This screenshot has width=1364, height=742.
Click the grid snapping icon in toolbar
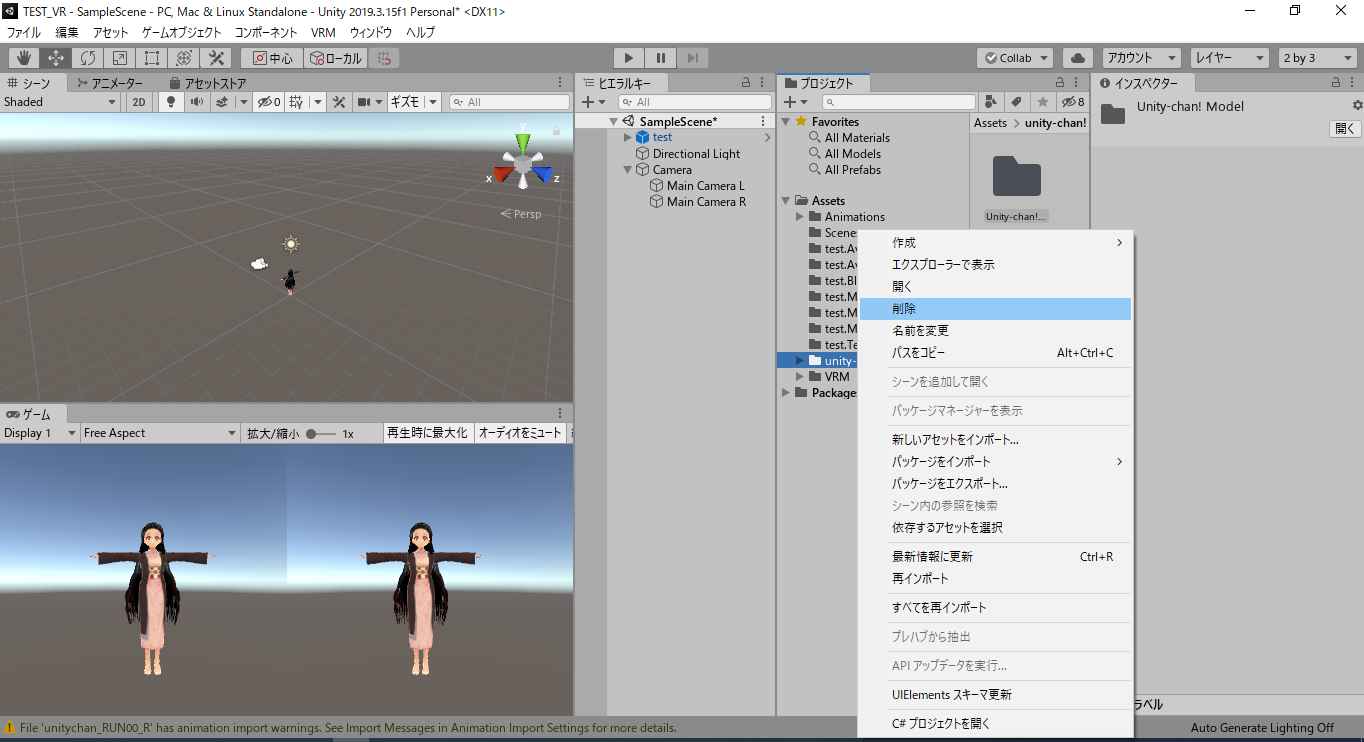pyautogui.click(x=384, y=58)
